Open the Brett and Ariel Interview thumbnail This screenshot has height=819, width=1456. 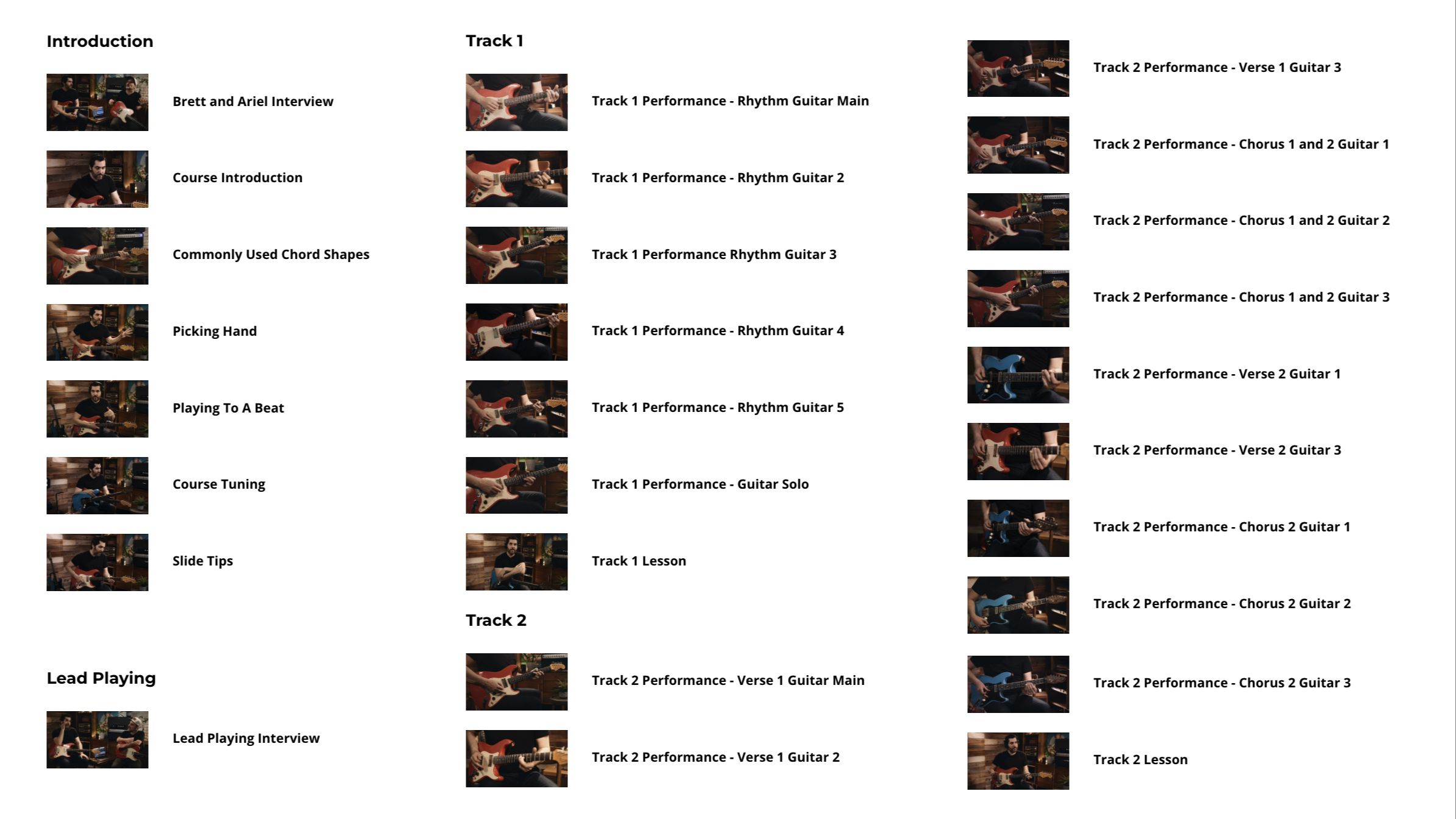click(x=97, y=102)
